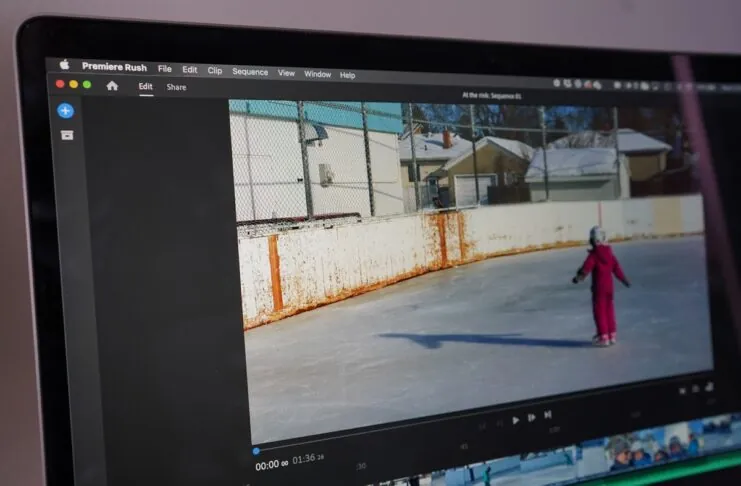Click the blue plus Add Media button

tap(66, 111)
